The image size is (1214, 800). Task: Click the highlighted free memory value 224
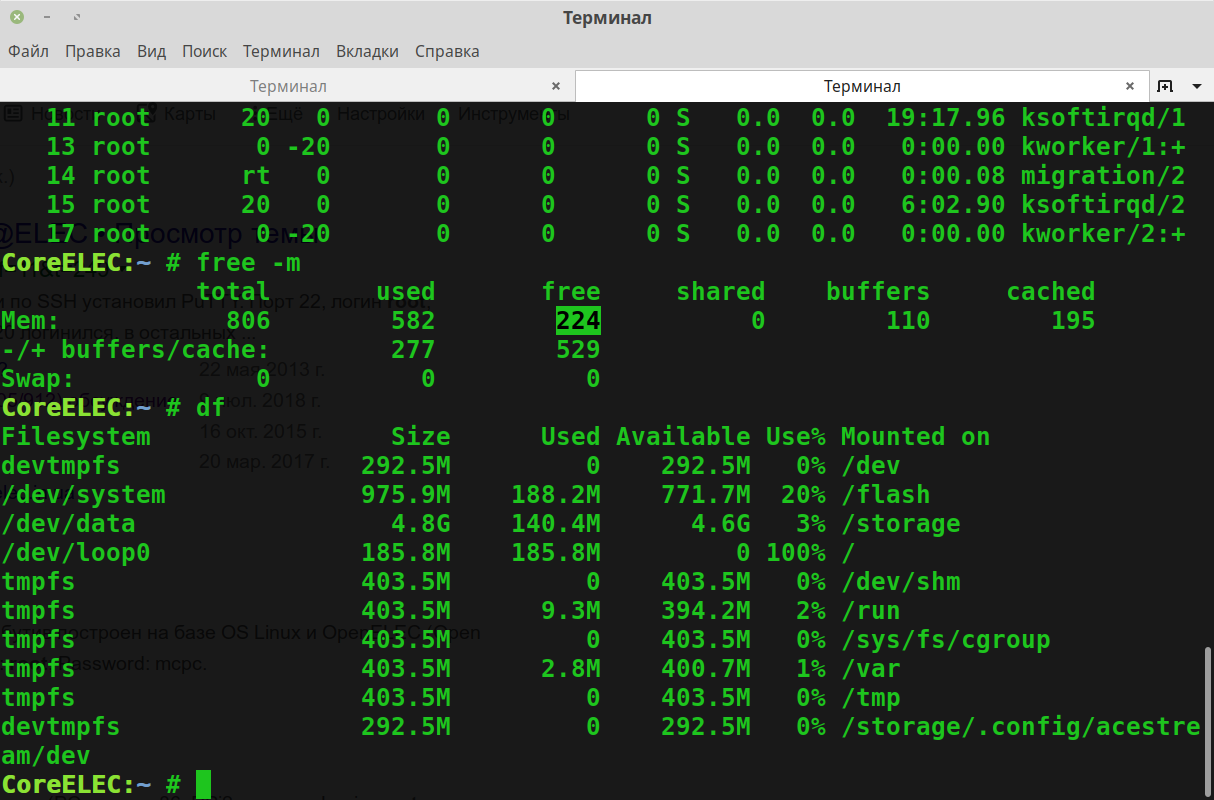[578, 320]
